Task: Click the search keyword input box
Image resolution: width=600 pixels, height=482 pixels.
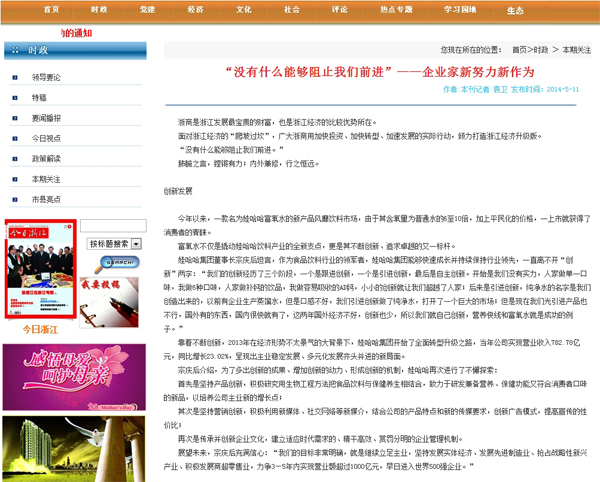Action: click(112, 226)
